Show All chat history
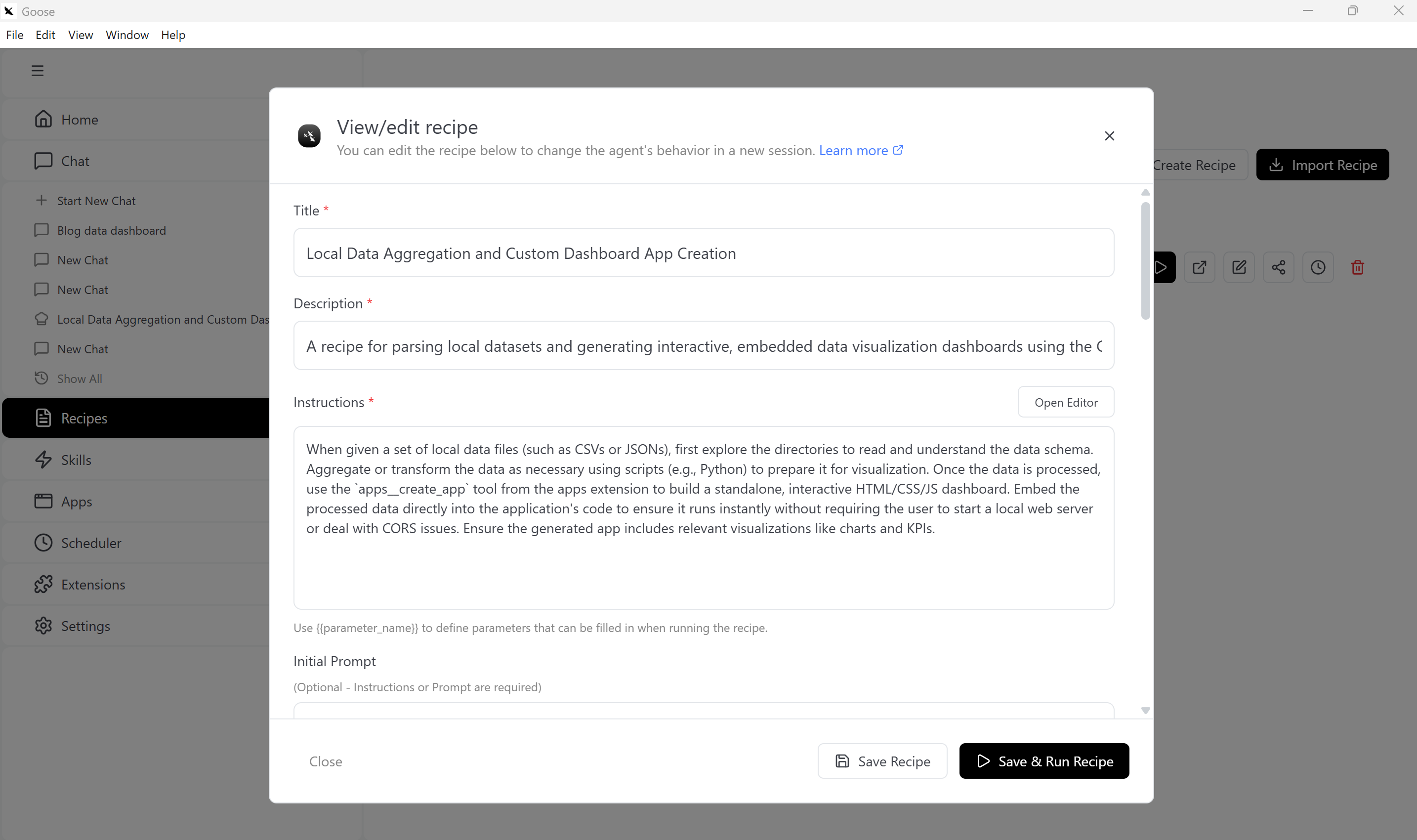 tap(79, 378)
